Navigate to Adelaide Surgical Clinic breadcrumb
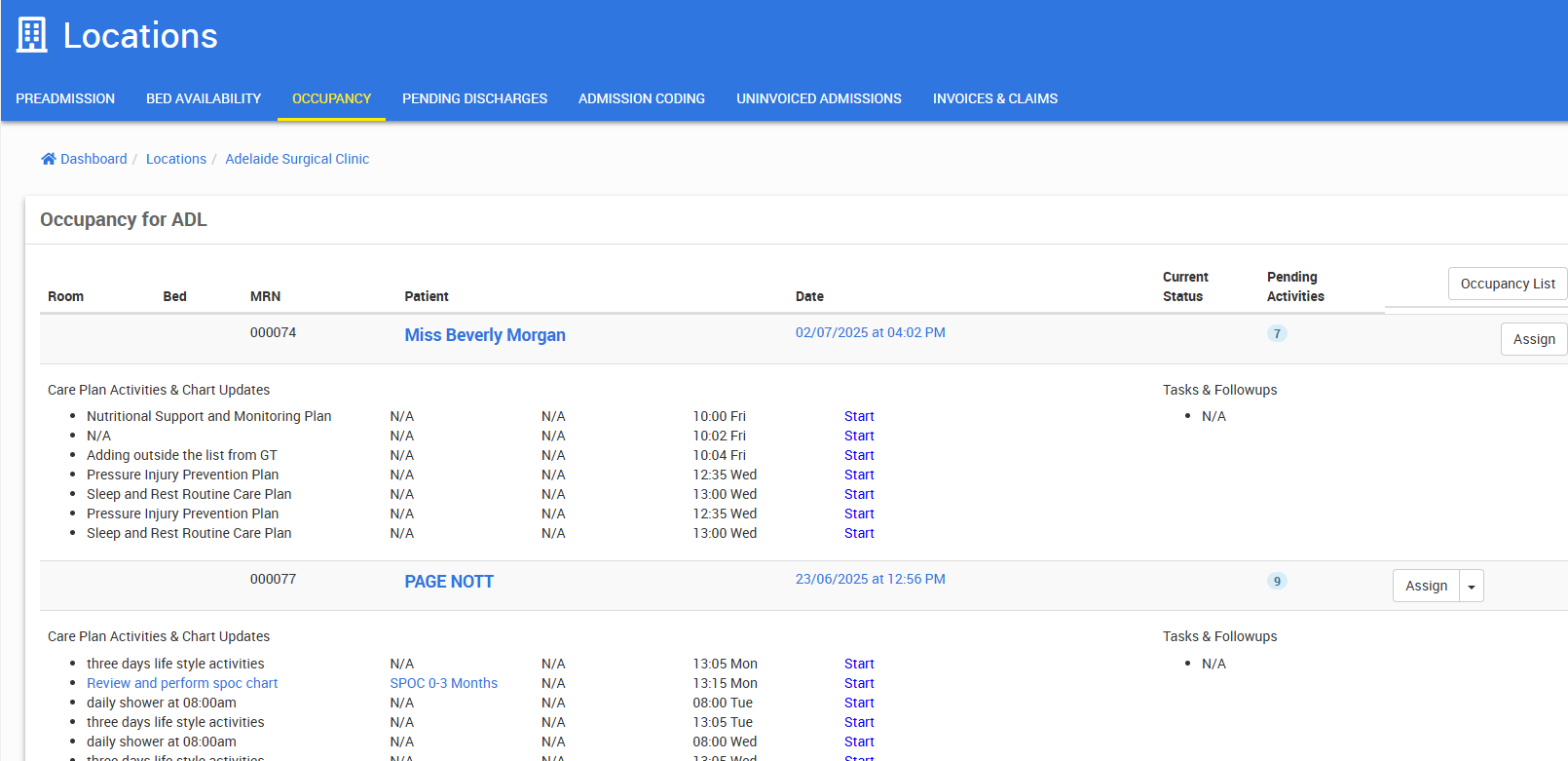1568x761 pixels. (297, 159)
